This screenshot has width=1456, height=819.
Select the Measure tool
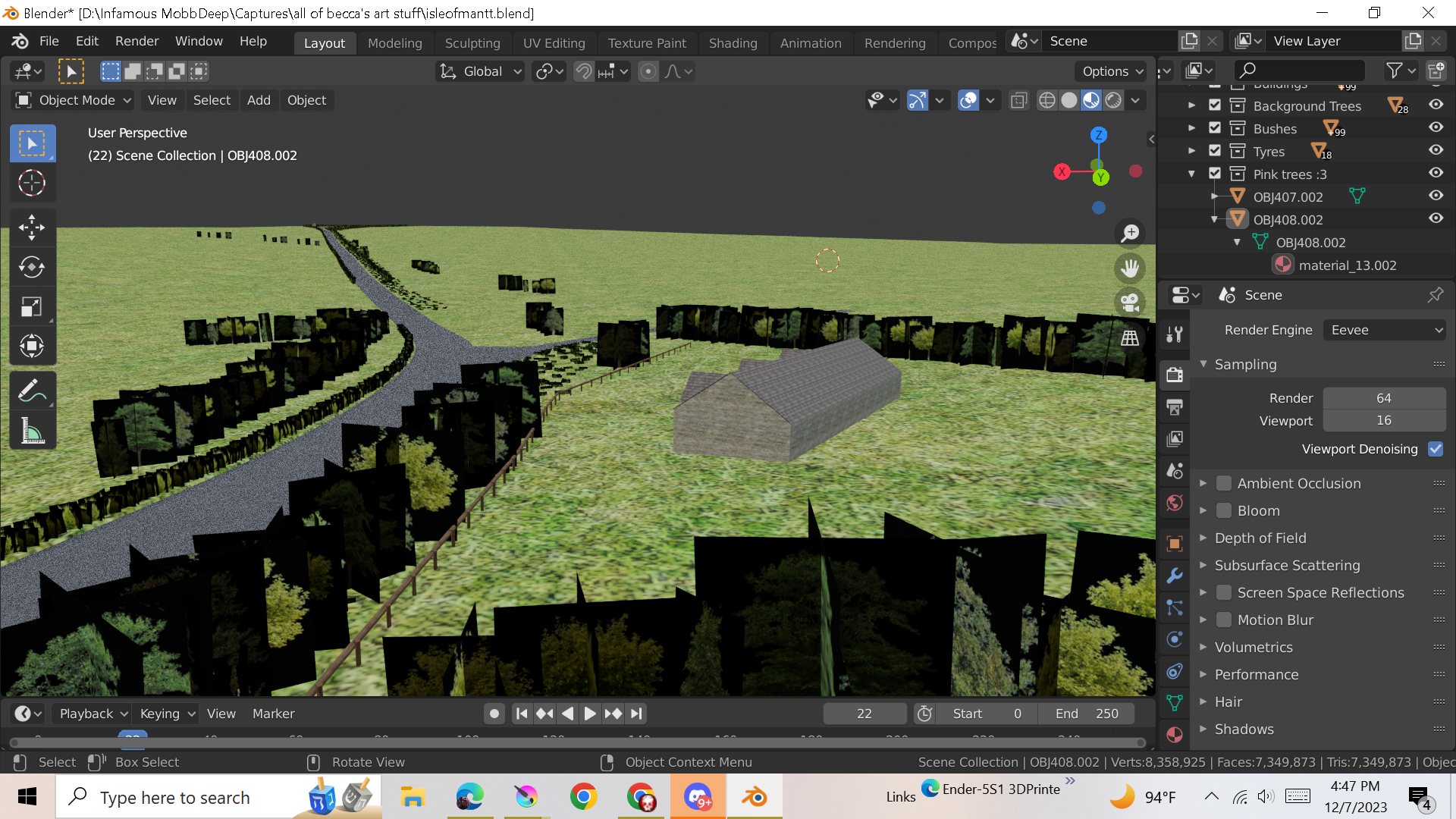pyautogui.click(x=32, y=431)
